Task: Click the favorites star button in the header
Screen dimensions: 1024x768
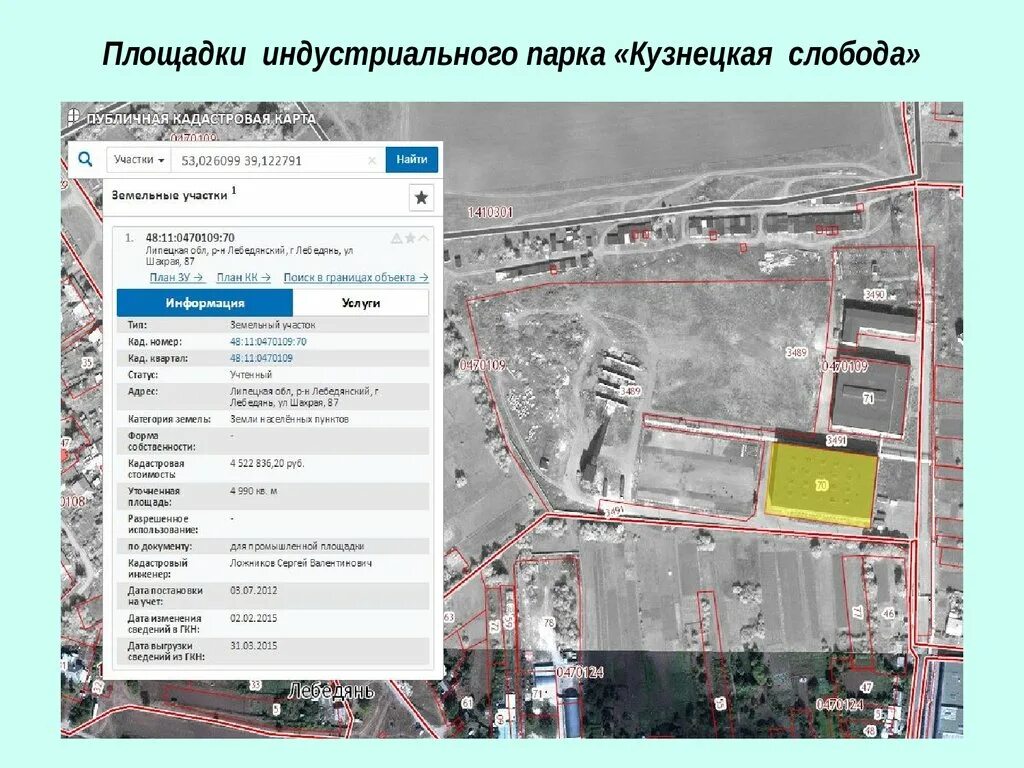Action: [421, 197]
